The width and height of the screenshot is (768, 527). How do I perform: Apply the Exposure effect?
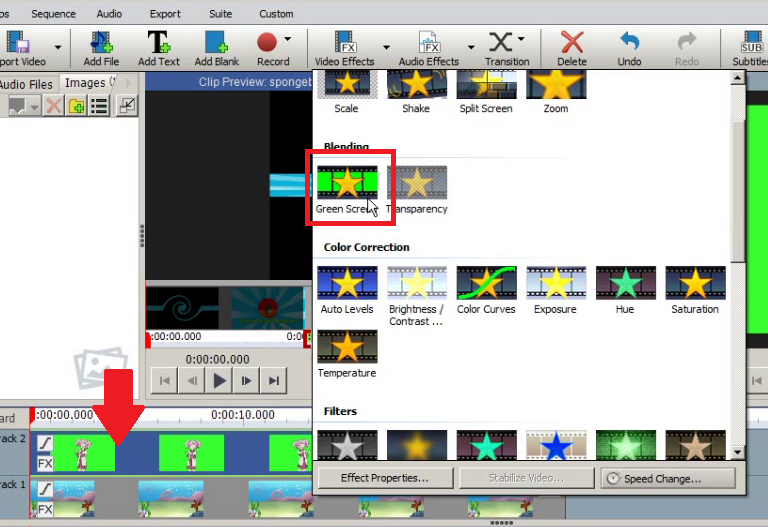(556, 290)
